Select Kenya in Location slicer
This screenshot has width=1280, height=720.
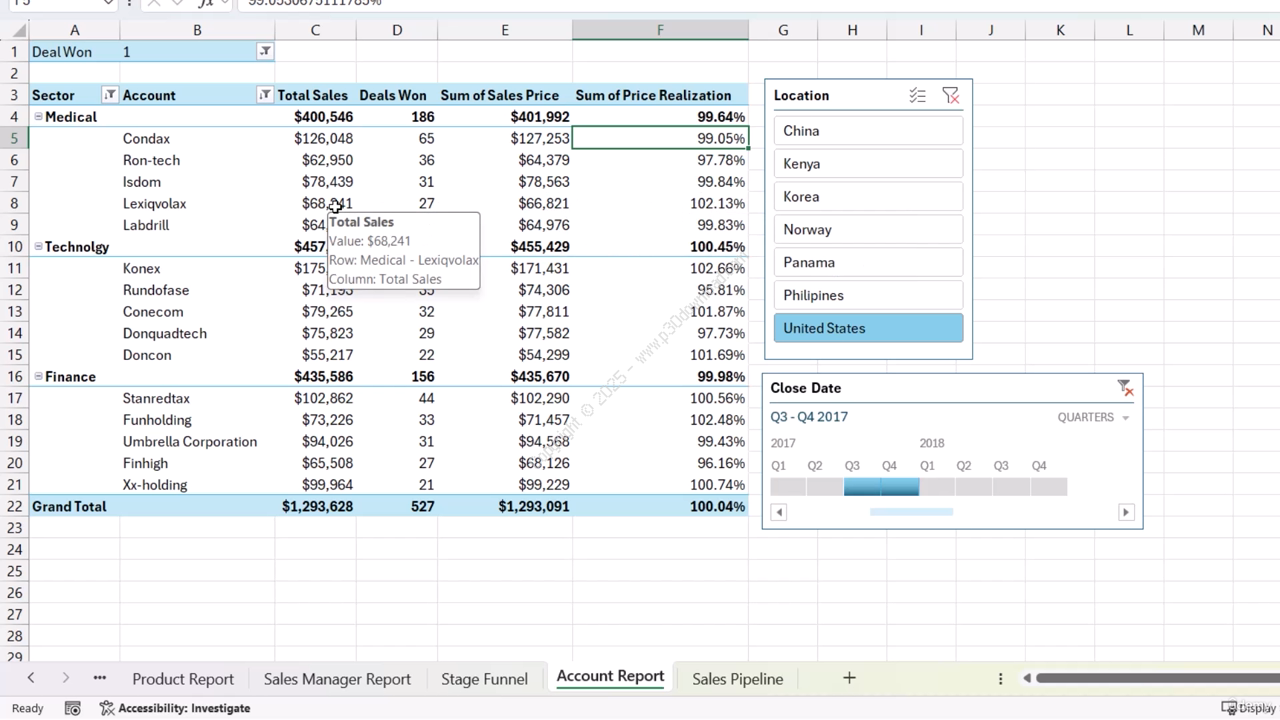pos(868,164)
